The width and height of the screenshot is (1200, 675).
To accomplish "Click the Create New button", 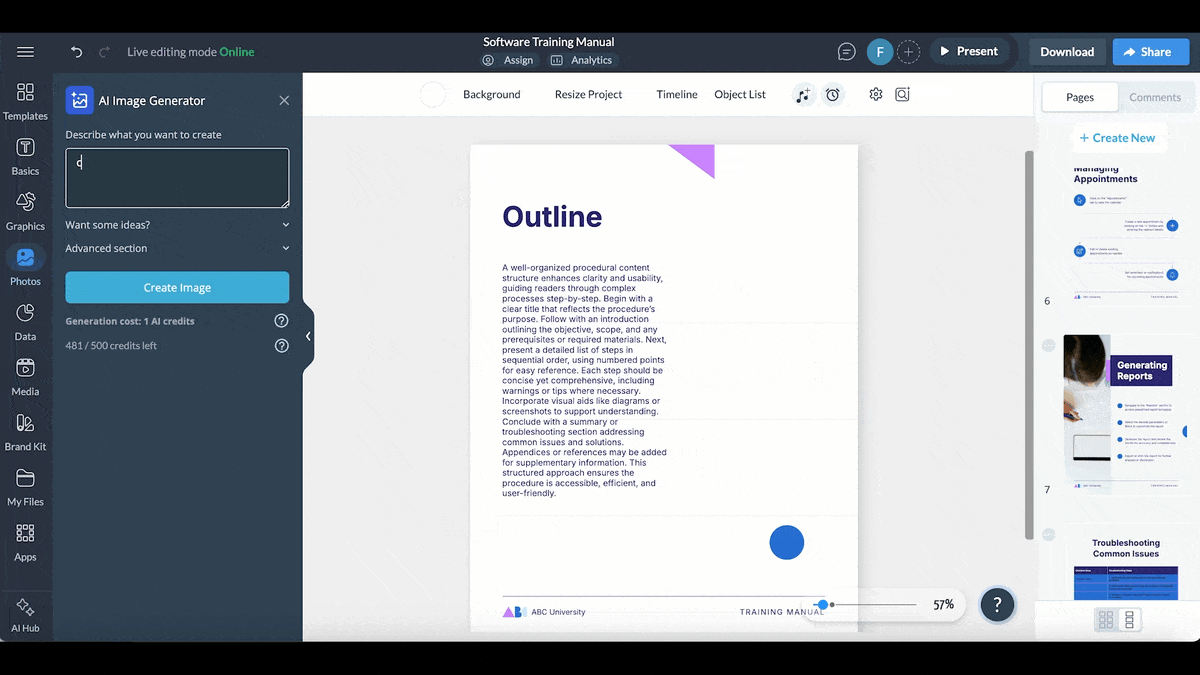I will coord(1119,137).
